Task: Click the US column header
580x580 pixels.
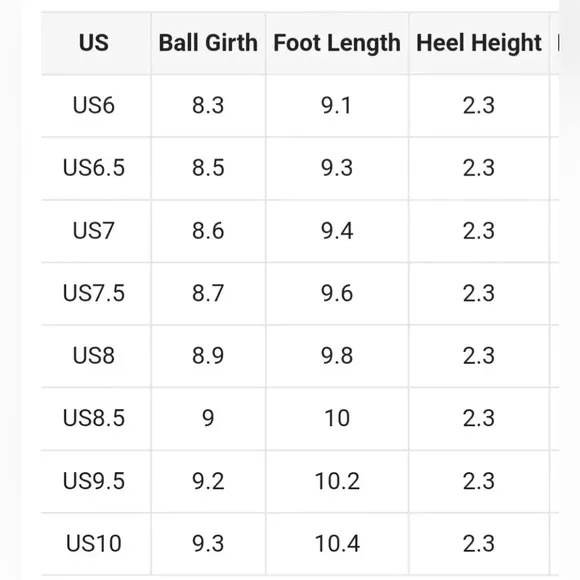Action: [x=94, y=43]
